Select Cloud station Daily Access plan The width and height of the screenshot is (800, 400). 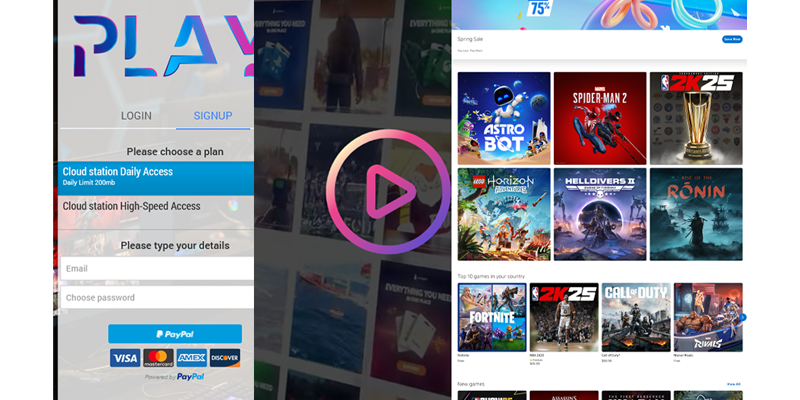[x=156, y=179]
